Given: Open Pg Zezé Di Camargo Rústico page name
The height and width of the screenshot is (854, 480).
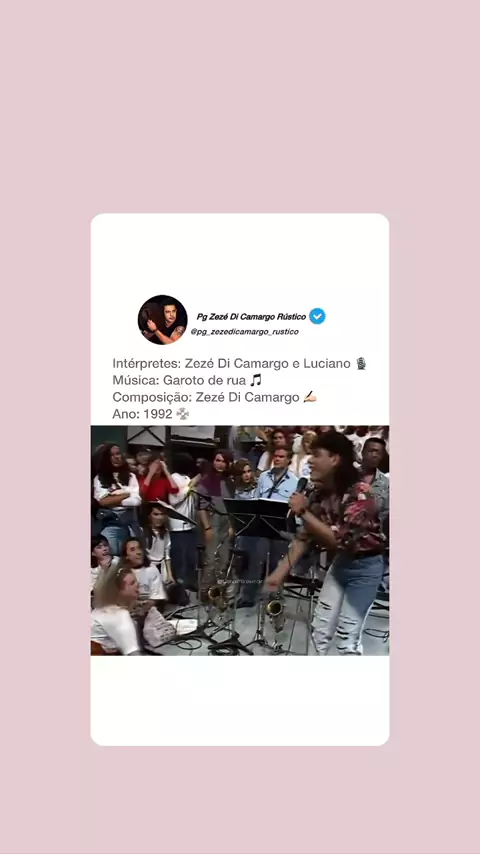Looking at the screenshot, I should [x=251, y=316].
